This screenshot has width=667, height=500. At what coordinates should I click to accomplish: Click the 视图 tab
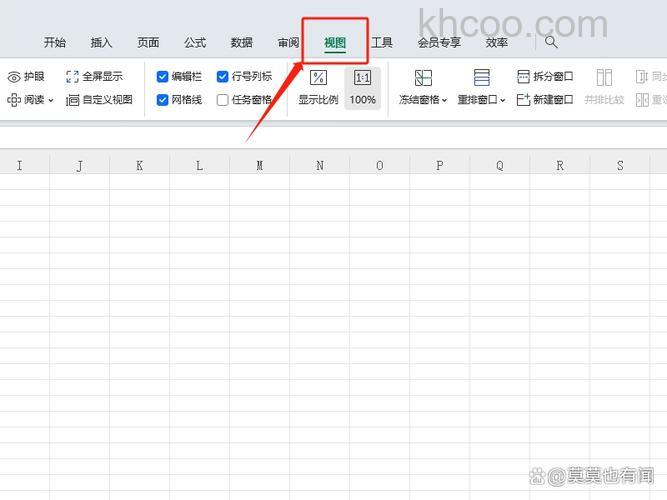coord(335,43)
